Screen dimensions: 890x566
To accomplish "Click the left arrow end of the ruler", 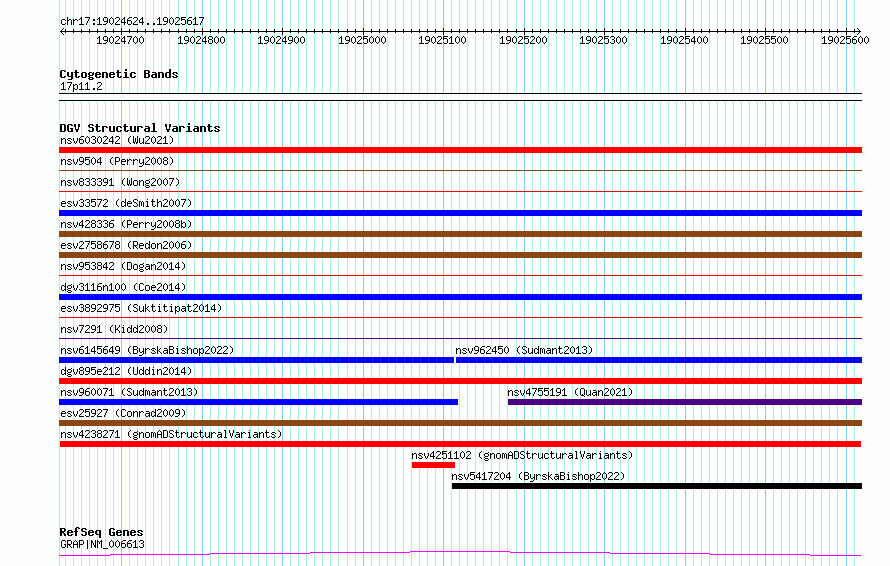I will [x=62, y=32].
